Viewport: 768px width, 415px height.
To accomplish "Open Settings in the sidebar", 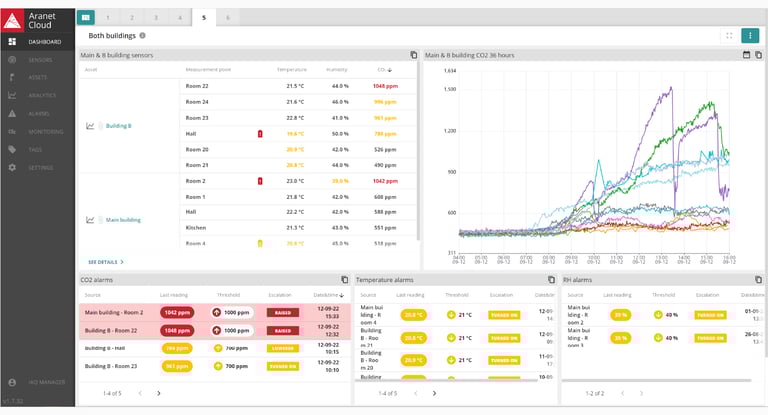I will pyautogui.click(x=38, y=168).
